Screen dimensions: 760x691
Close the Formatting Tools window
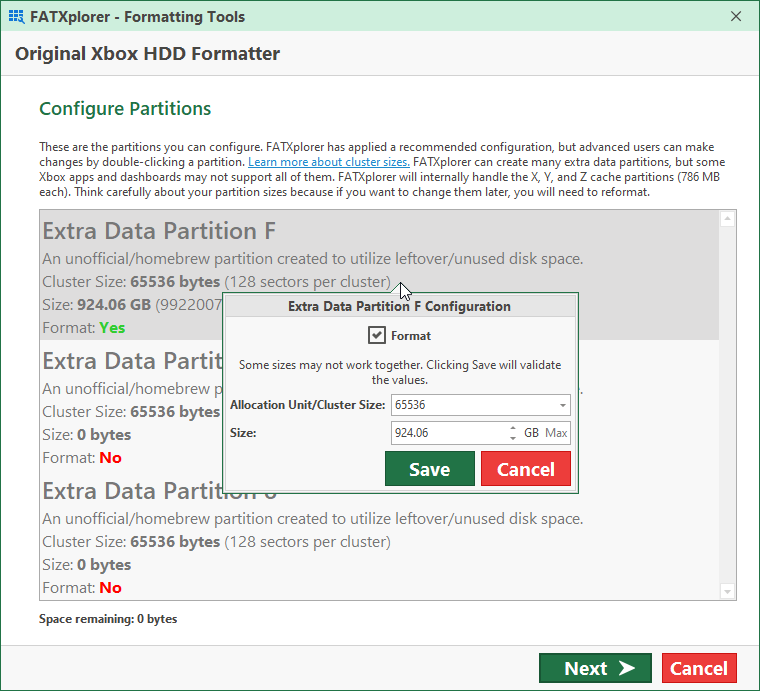pos(735,16)
